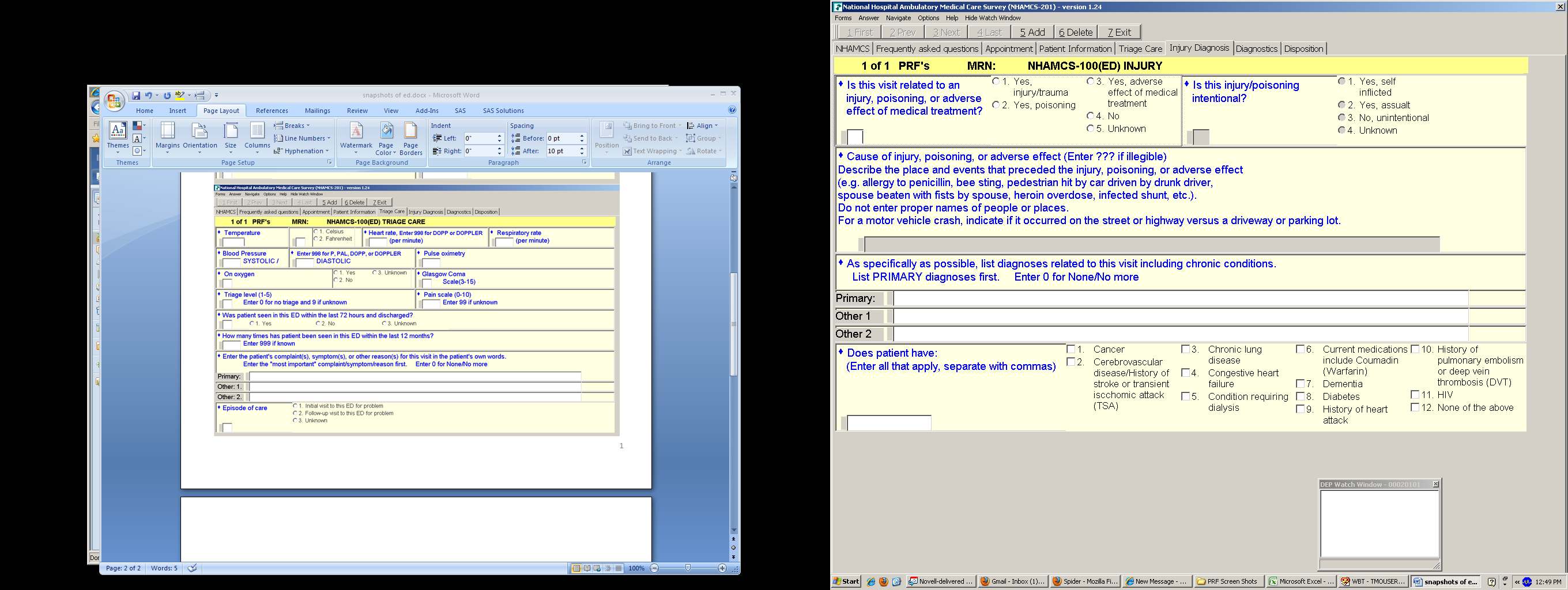Check the HIV checkbox
Image resolution: width=1568 pixels, height=590 pixels.
click(1415, 395)
